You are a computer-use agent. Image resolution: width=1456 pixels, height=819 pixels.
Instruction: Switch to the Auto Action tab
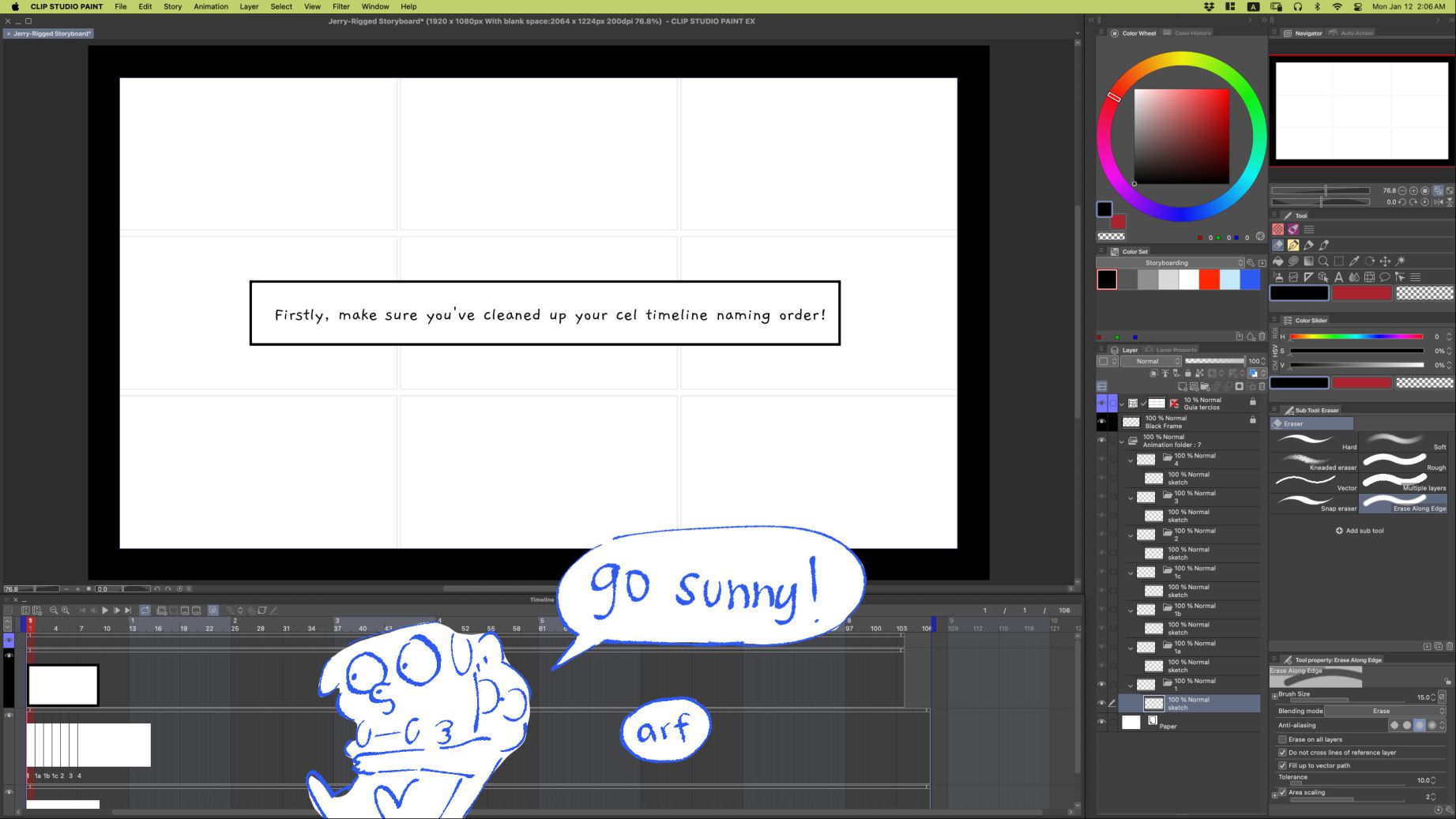pos(1352,33)
